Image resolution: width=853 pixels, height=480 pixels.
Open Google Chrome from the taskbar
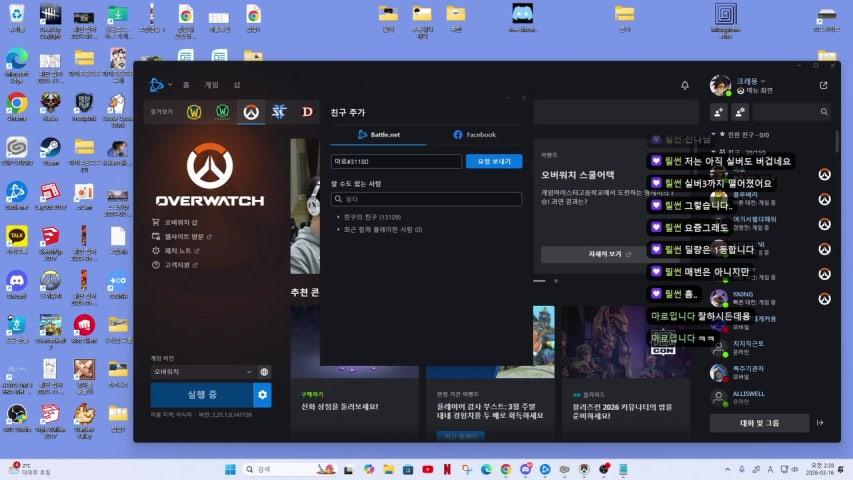pyautogui.click(x=506, y=469)
